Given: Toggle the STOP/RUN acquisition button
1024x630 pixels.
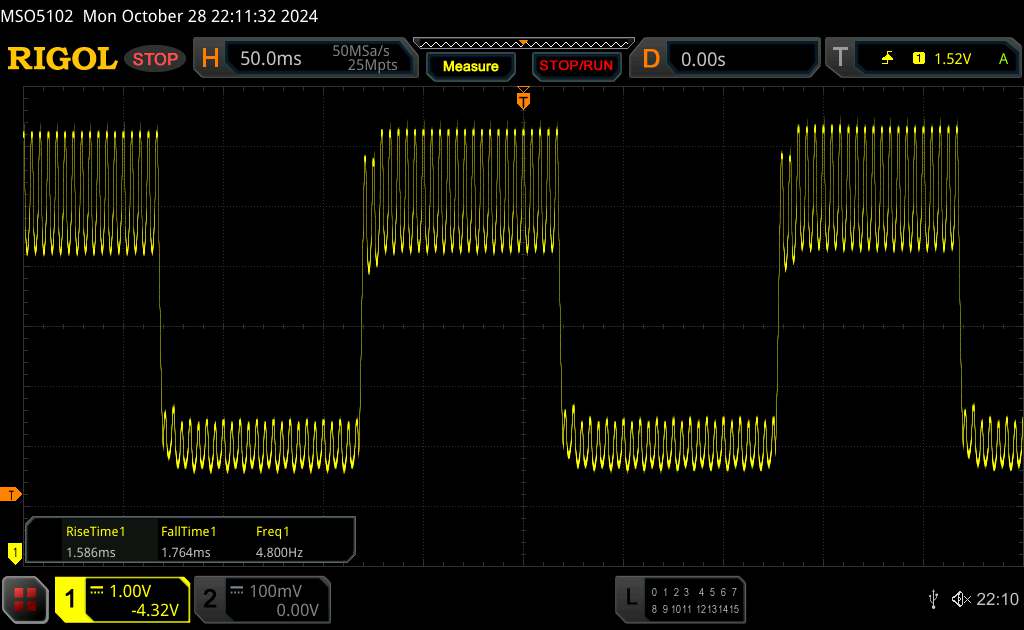Looking at the screenshot, I should (574, 66).
